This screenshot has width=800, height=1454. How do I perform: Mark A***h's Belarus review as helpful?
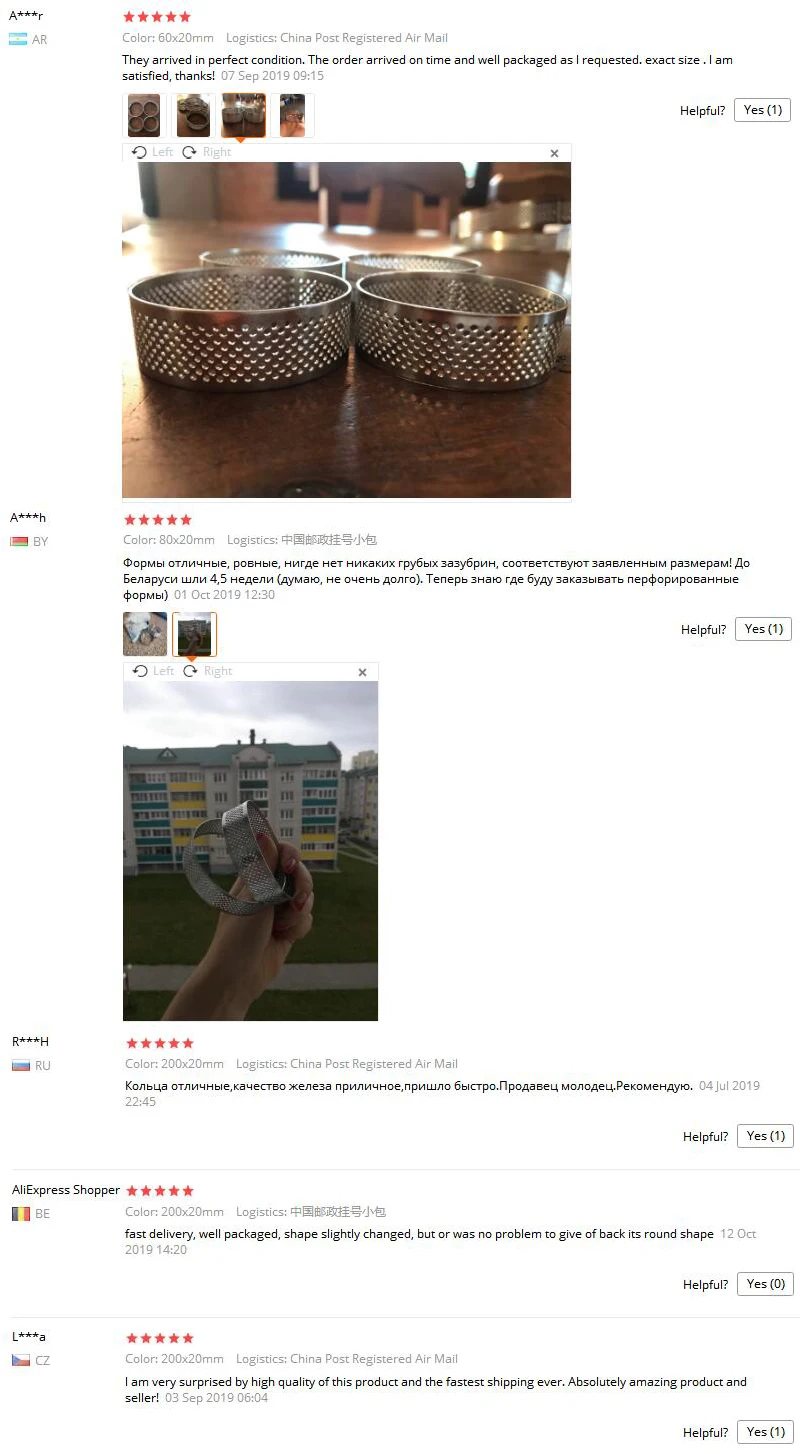(764, 629)
